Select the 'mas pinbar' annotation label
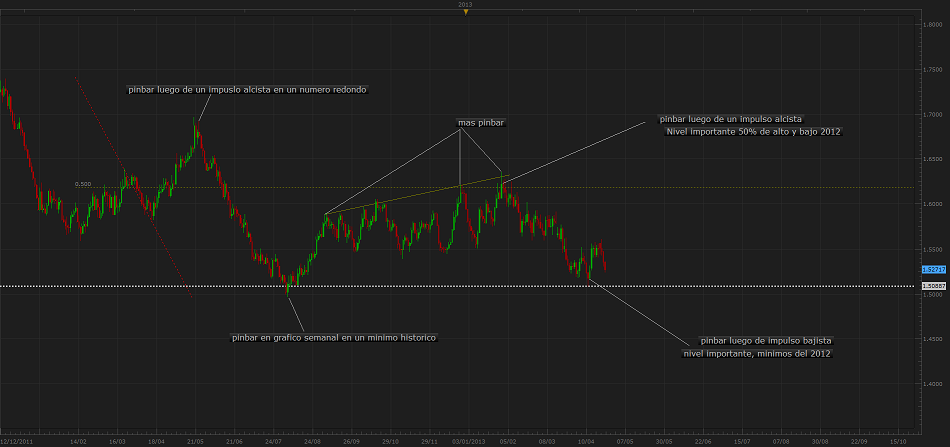Viewport: 950px width, 447px height. [482, 124]
